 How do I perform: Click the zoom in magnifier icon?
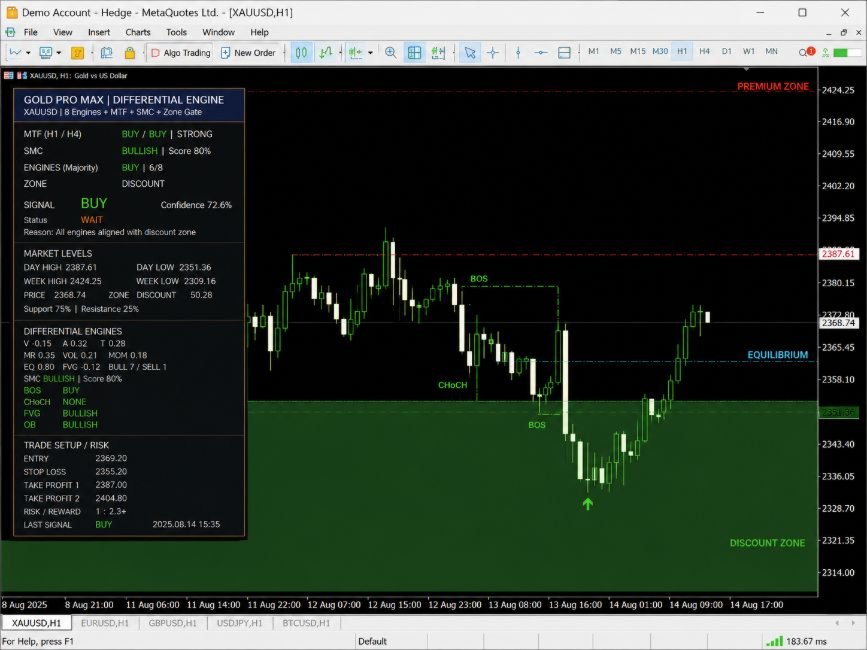click(x=390, y=53)
